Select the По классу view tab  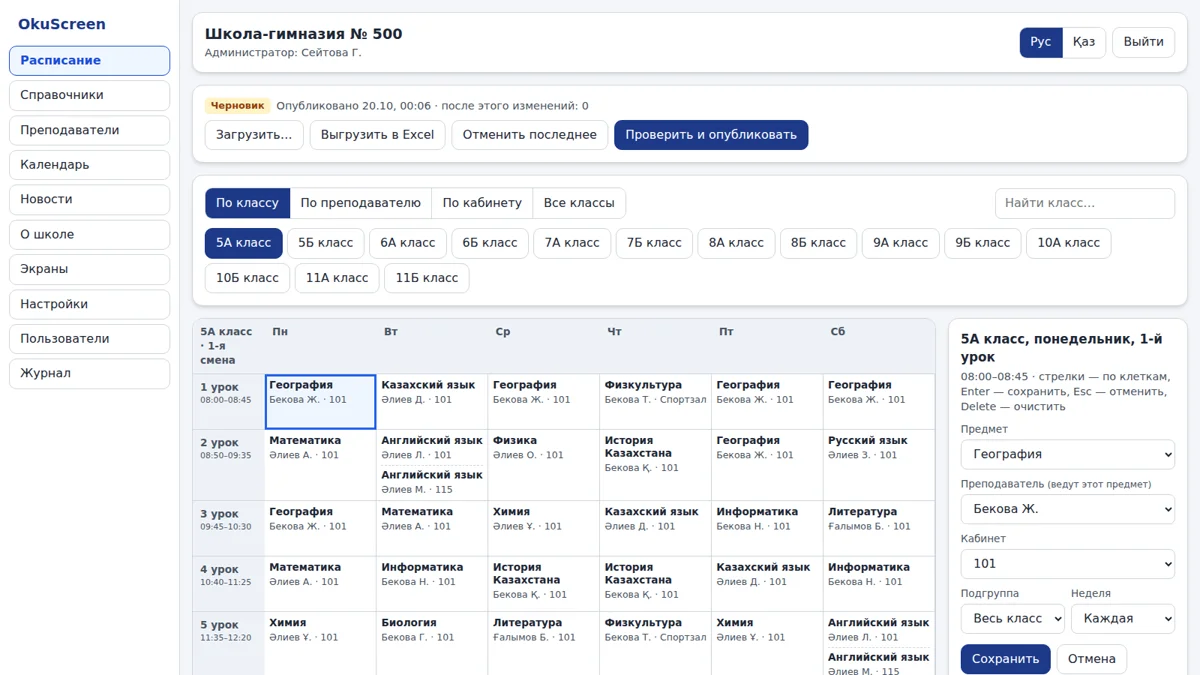tap(247, 203)
